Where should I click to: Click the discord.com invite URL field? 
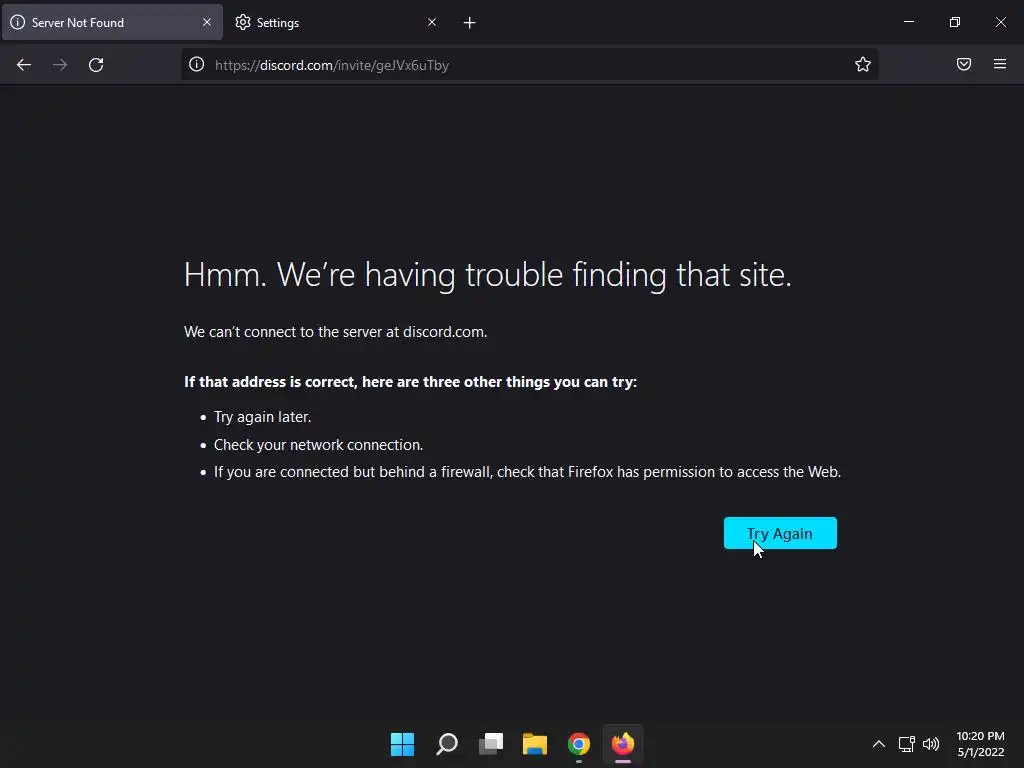pyautogui.click(x=529, y=65)
